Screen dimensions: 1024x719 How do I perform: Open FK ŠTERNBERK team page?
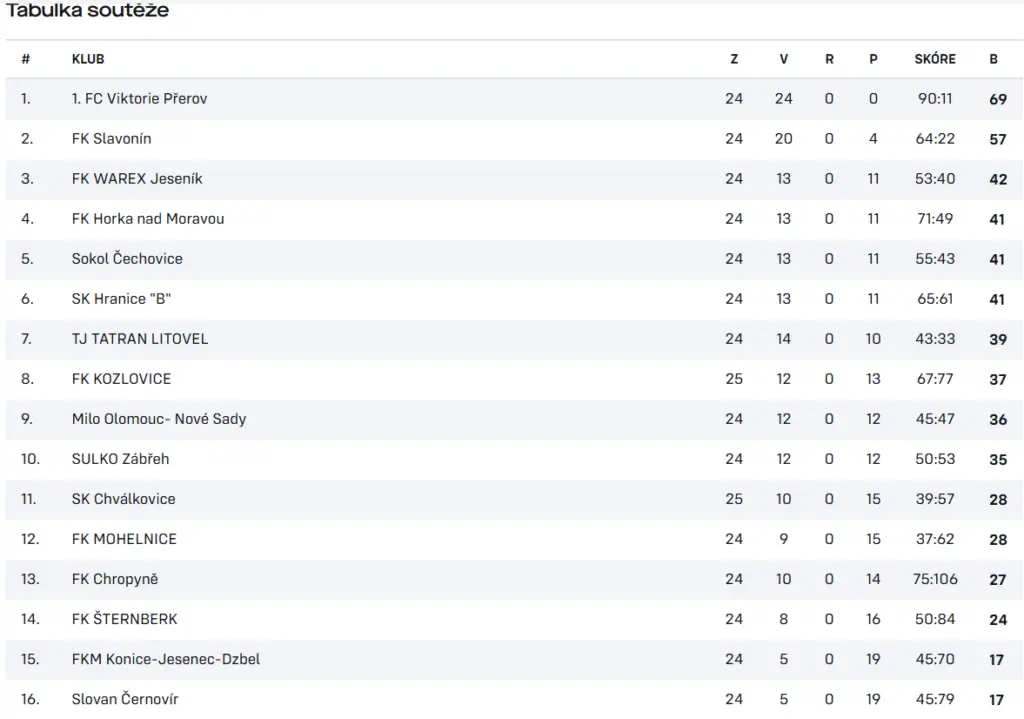point(124,619)
